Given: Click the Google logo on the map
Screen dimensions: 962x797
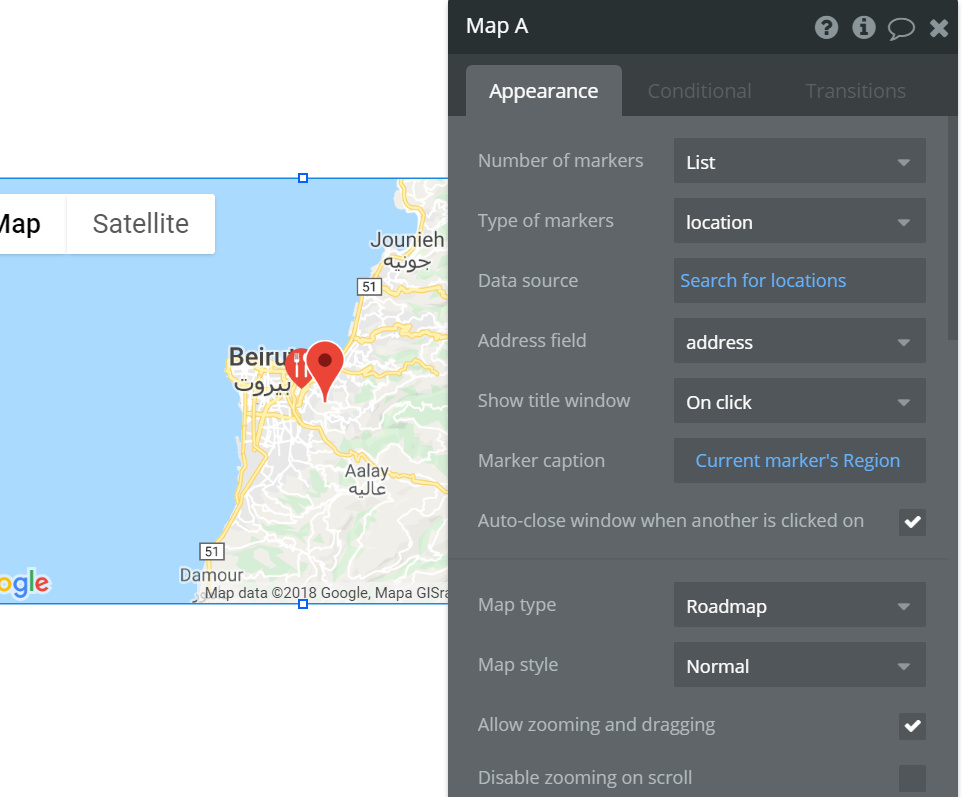Looking at the screenshot, I should 25,584.
